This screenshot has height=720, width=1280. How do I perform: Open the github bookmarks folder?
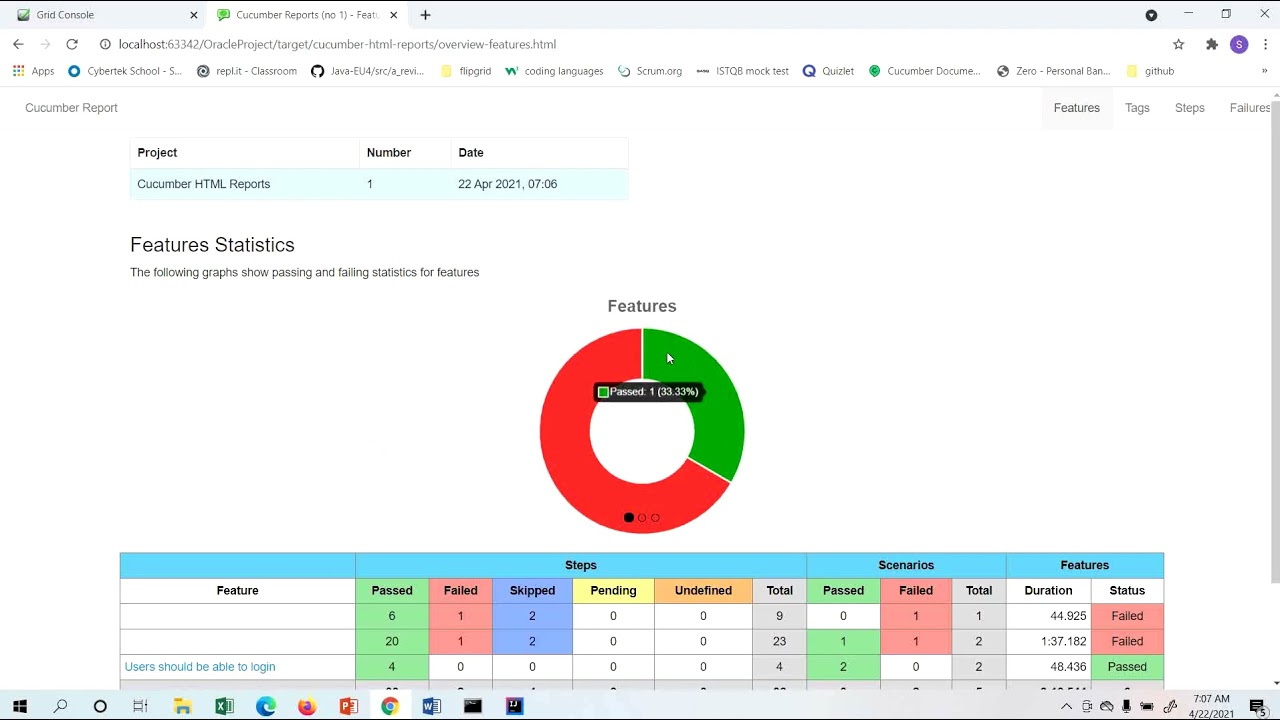coord(1150,71)
